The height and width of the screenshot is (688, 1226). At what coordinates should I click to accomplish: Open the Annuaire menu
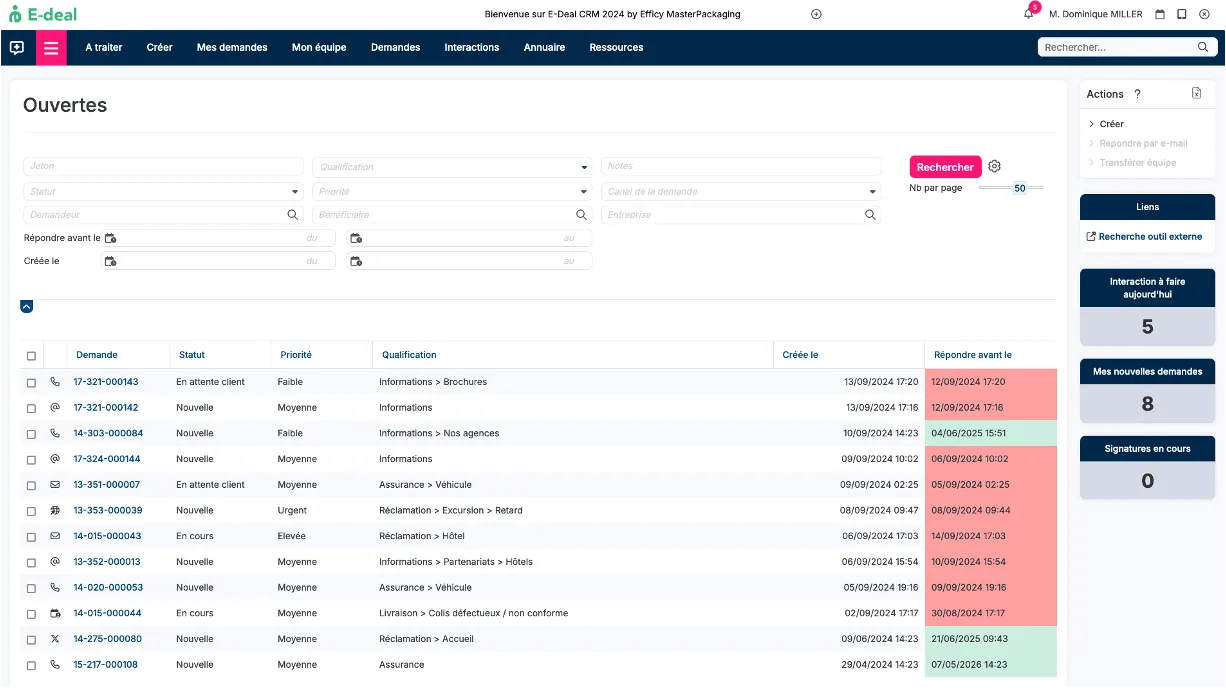545,47
